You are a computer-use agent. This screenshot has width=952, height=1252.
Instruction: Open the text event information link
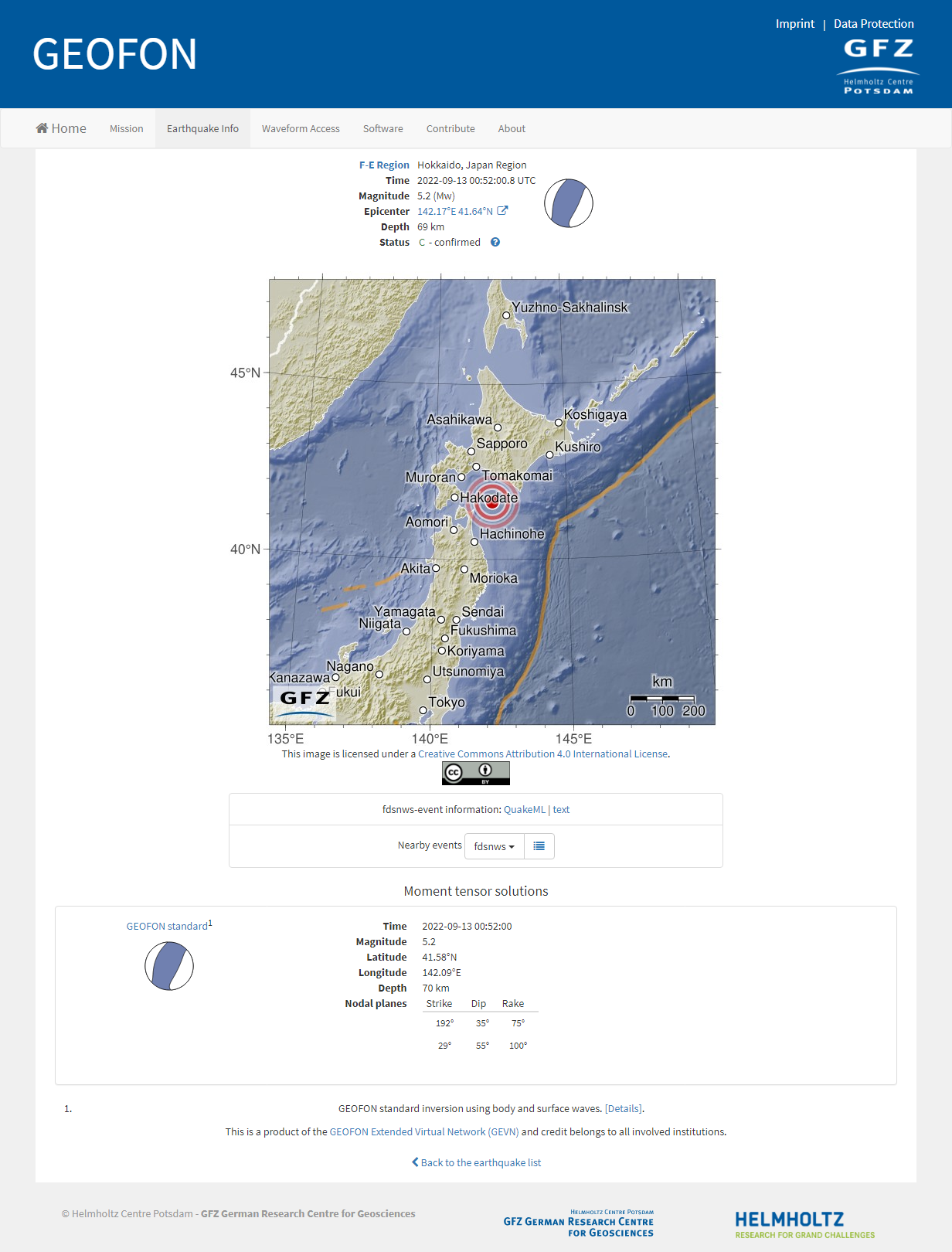click(x=561, y=810)
